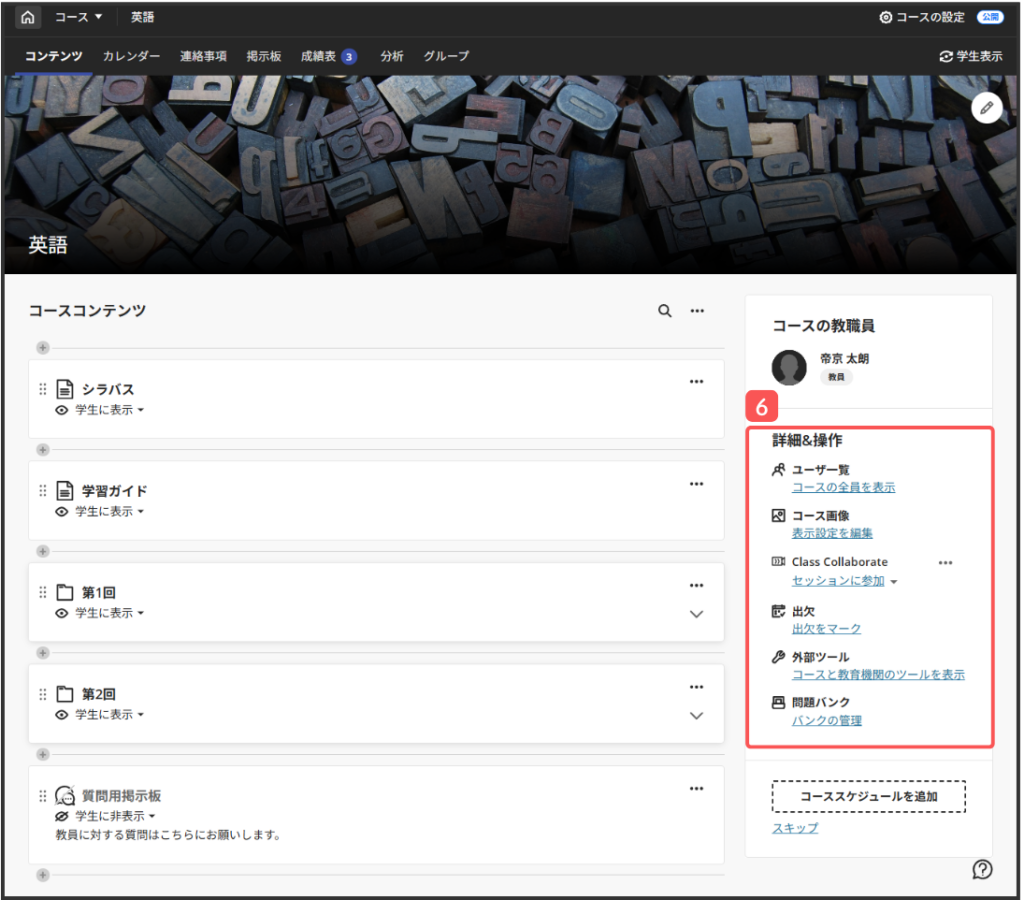Open the 成績表 tab
Screen dimensions: 1024x900
(318, 56)
